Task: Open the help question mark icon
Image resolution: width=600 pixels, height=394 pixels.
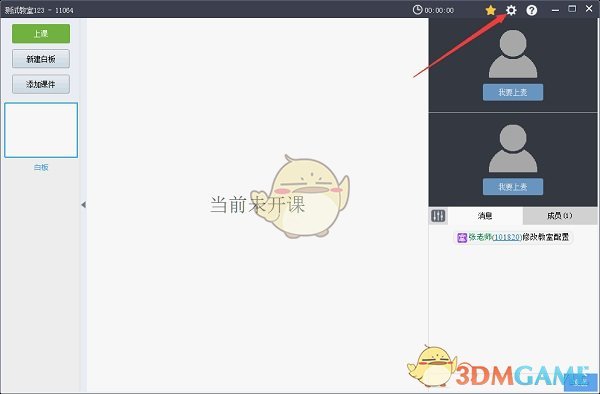Action: click(532, 10)
